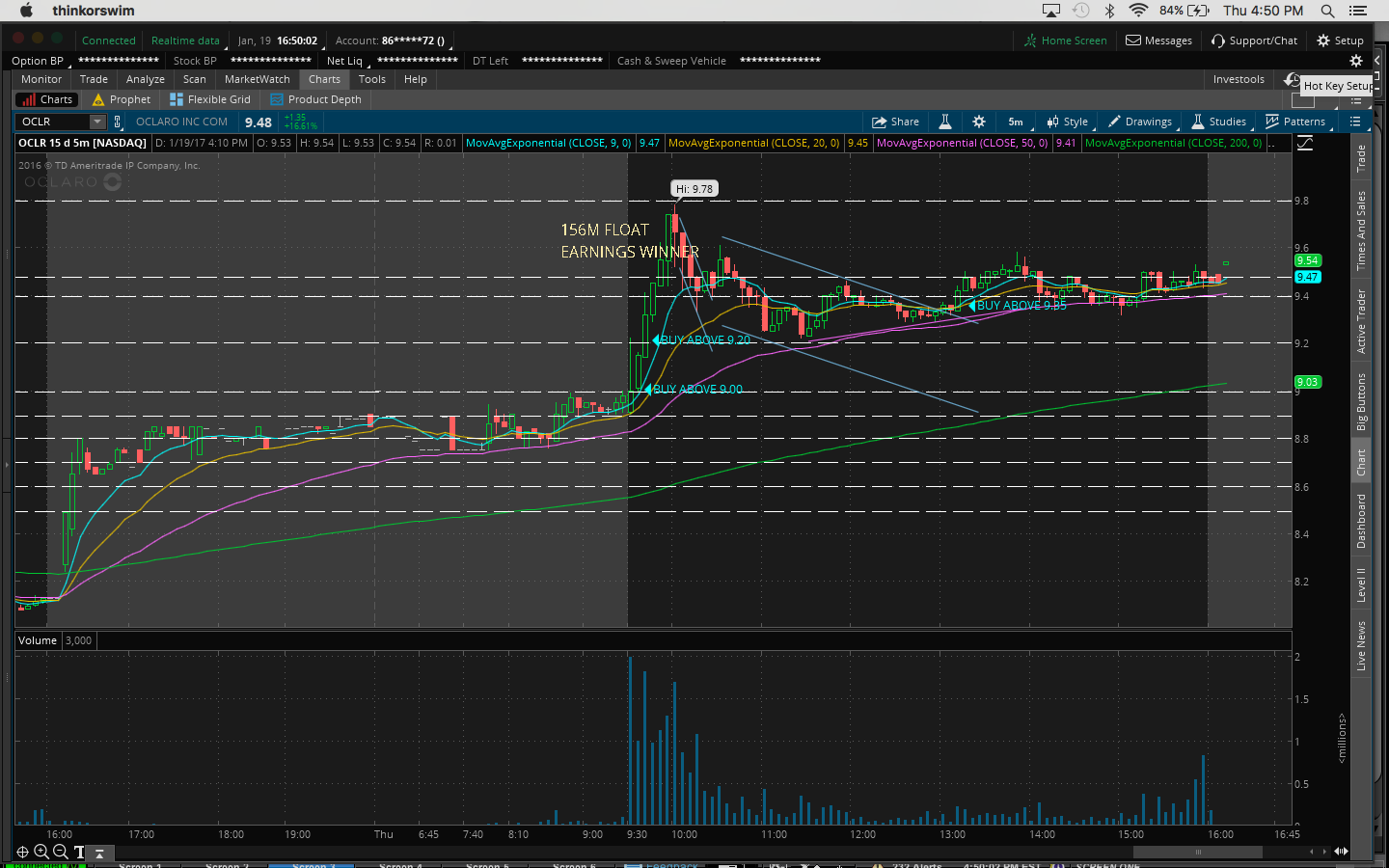Screen dimensions: 1389x868
Task: Click the chart horizontal scrollbar thumb
Action: pos(1198,852)
